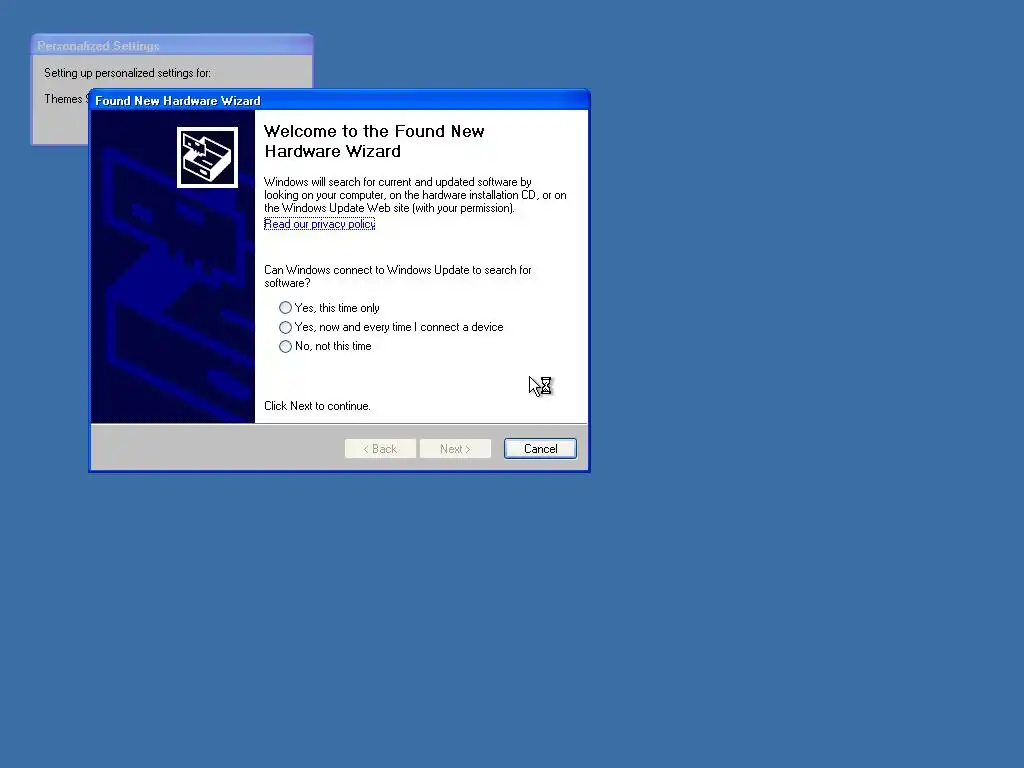
Task: Click "Themes" text in Personalized Settings window
Action: click(63, 99)
